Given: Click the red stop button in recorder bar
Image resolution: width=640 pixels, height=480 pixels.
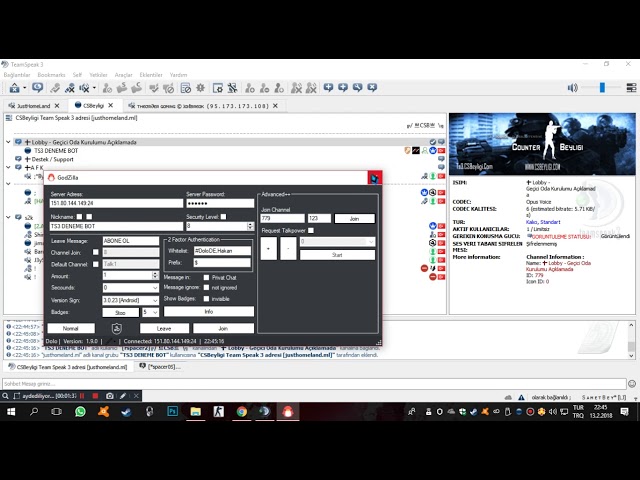Looking at the screenshot, I should [95, 396].
